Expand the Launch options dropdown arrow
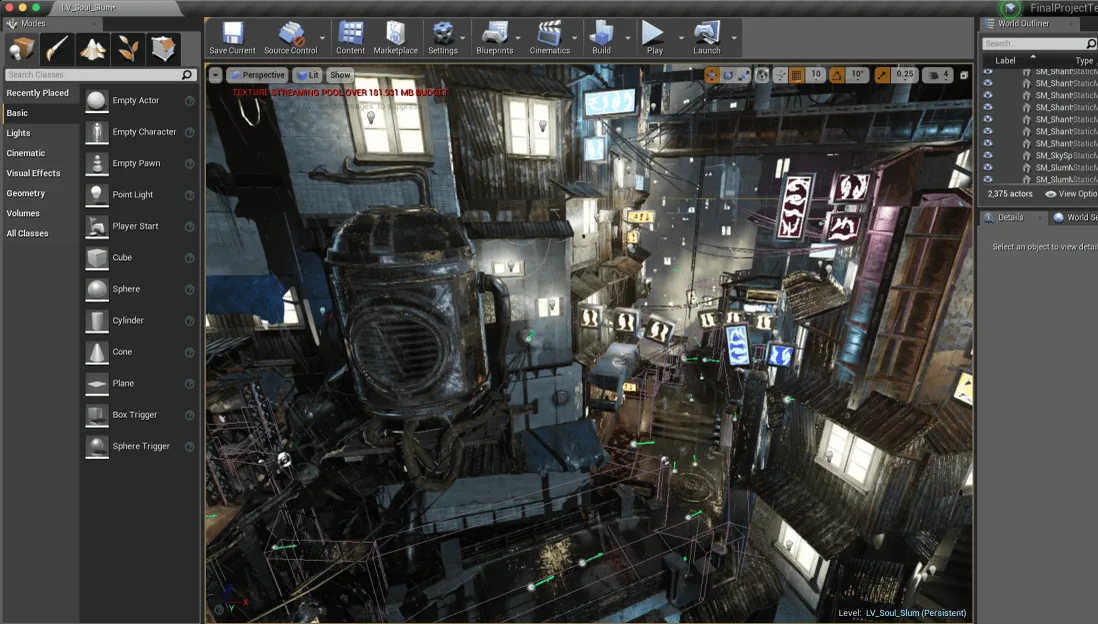The height and width of the screenshot is (624, 1098). [734, 38]
